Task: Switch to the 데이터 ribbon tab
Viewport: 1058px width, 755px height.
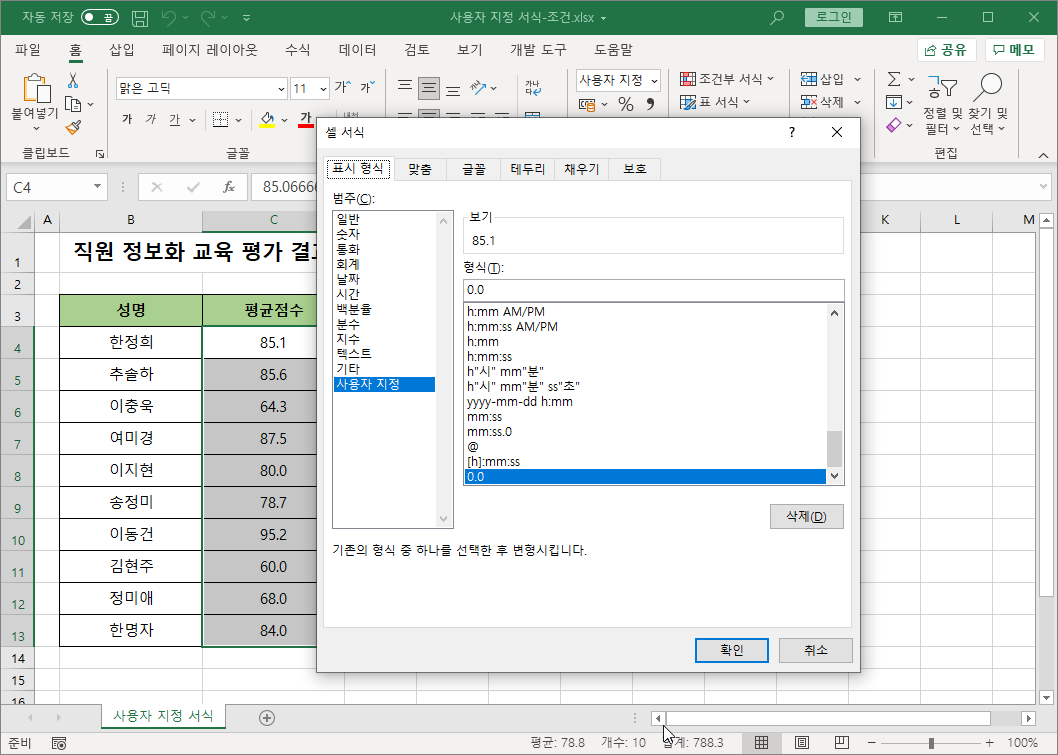Action: click(358, 50)
